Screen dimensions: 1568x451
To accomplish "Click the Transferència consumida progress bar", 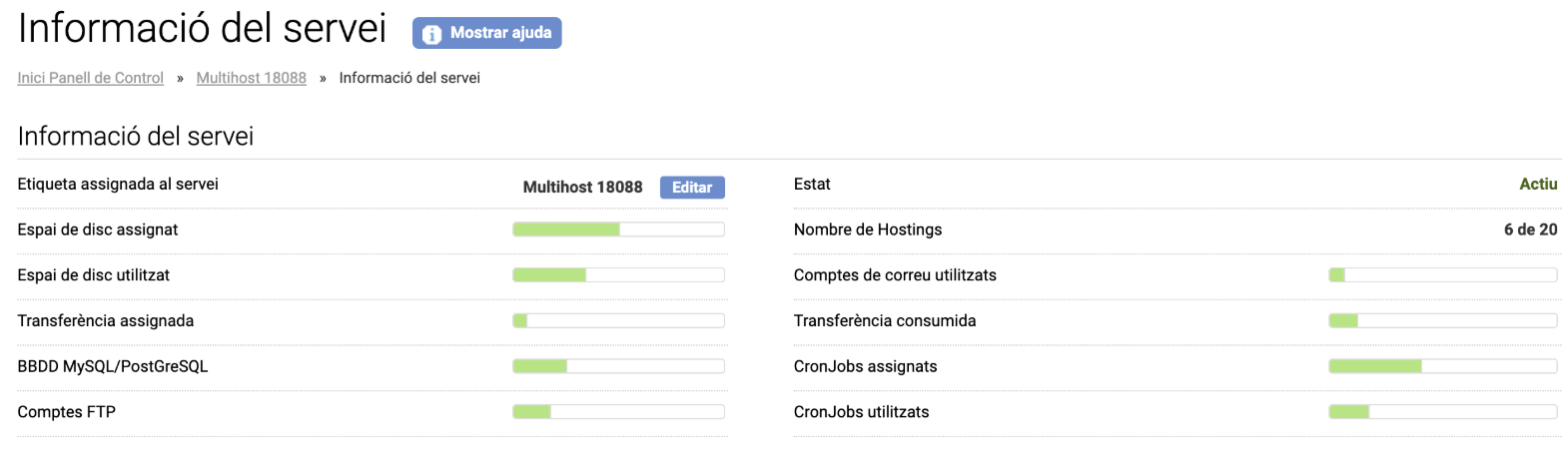I will [x=1443, y=321].
